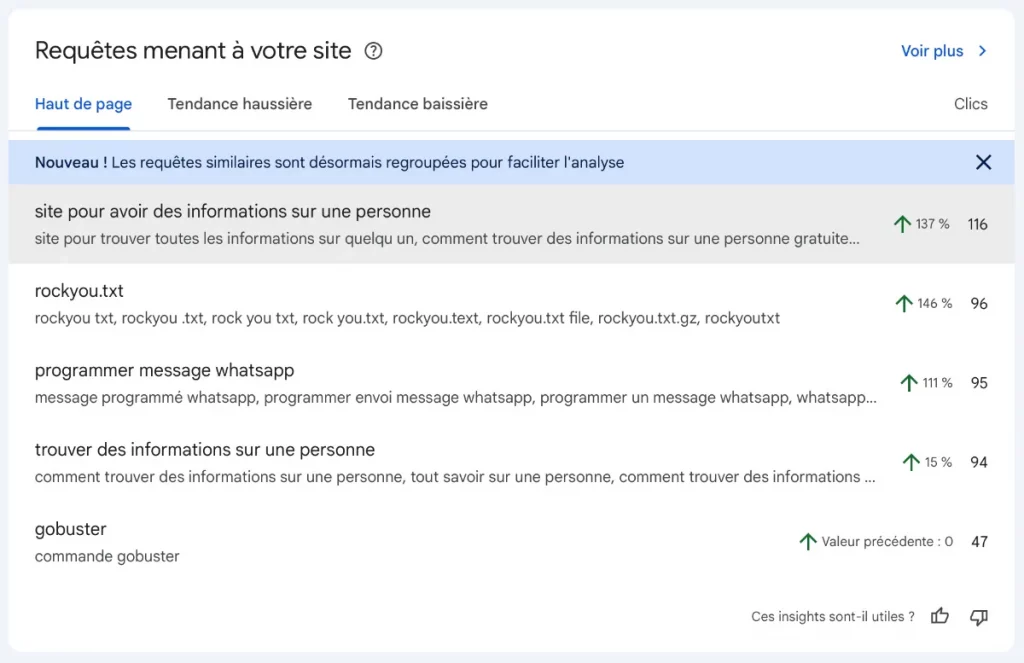The height and width of the screenshot is (663, 1024).
Task: Select the highlighted query about finding person information
Action: click(x=232, y=212)
